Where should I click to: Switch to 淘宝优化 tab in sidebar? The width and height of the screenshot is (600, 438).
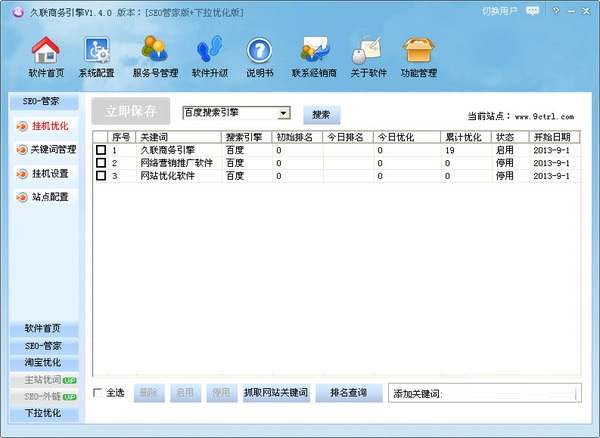coord(44,362)
